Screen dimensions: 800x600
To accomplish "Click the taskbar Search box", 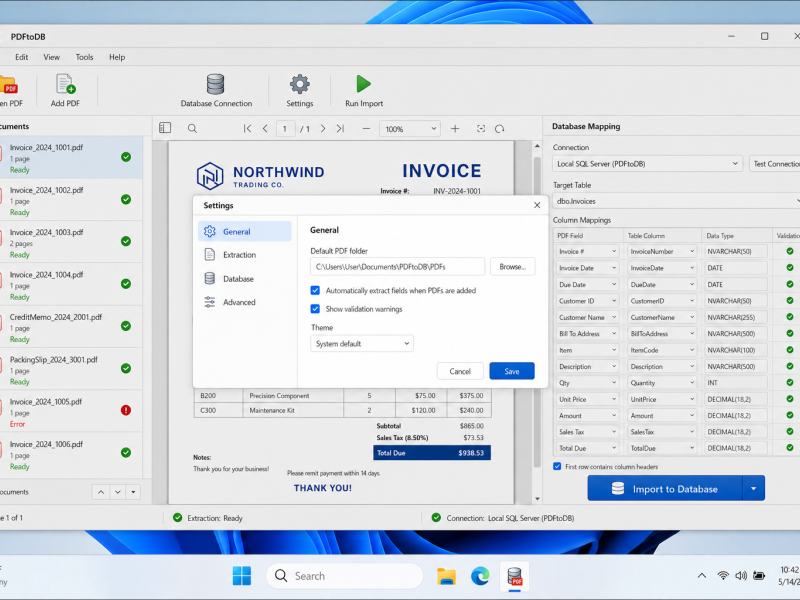I will [344, 576].
